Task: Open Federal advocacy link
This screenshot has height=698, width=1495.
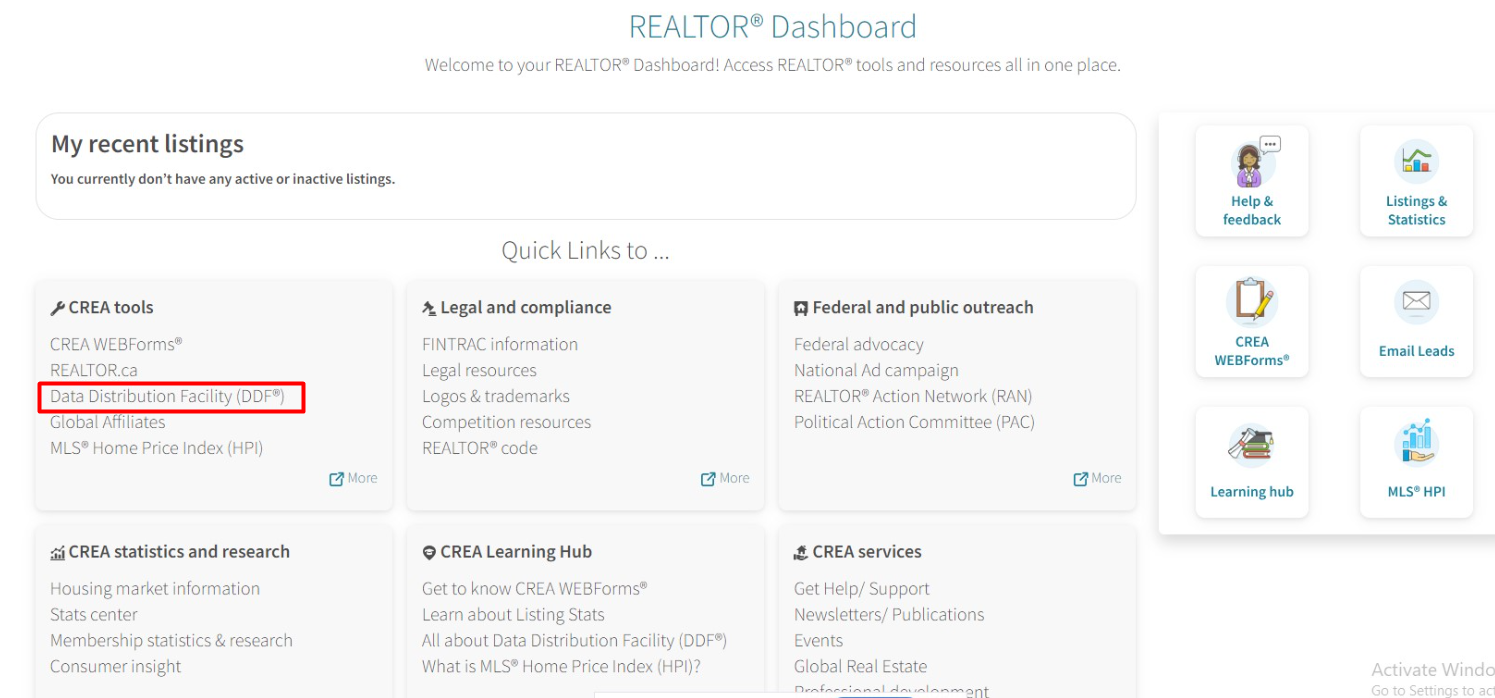Action: point(858,344)
